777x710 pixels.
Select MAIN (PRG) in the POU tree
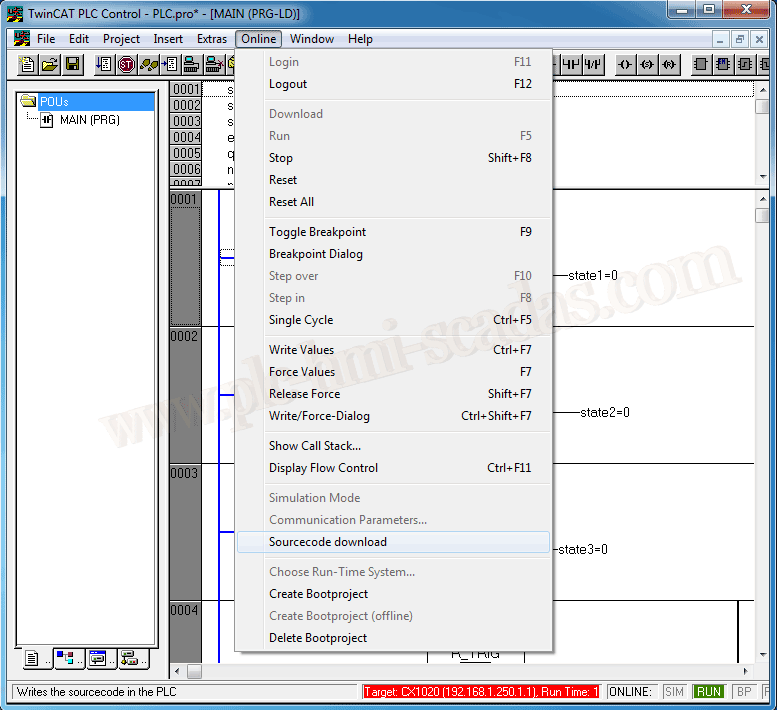89,120
